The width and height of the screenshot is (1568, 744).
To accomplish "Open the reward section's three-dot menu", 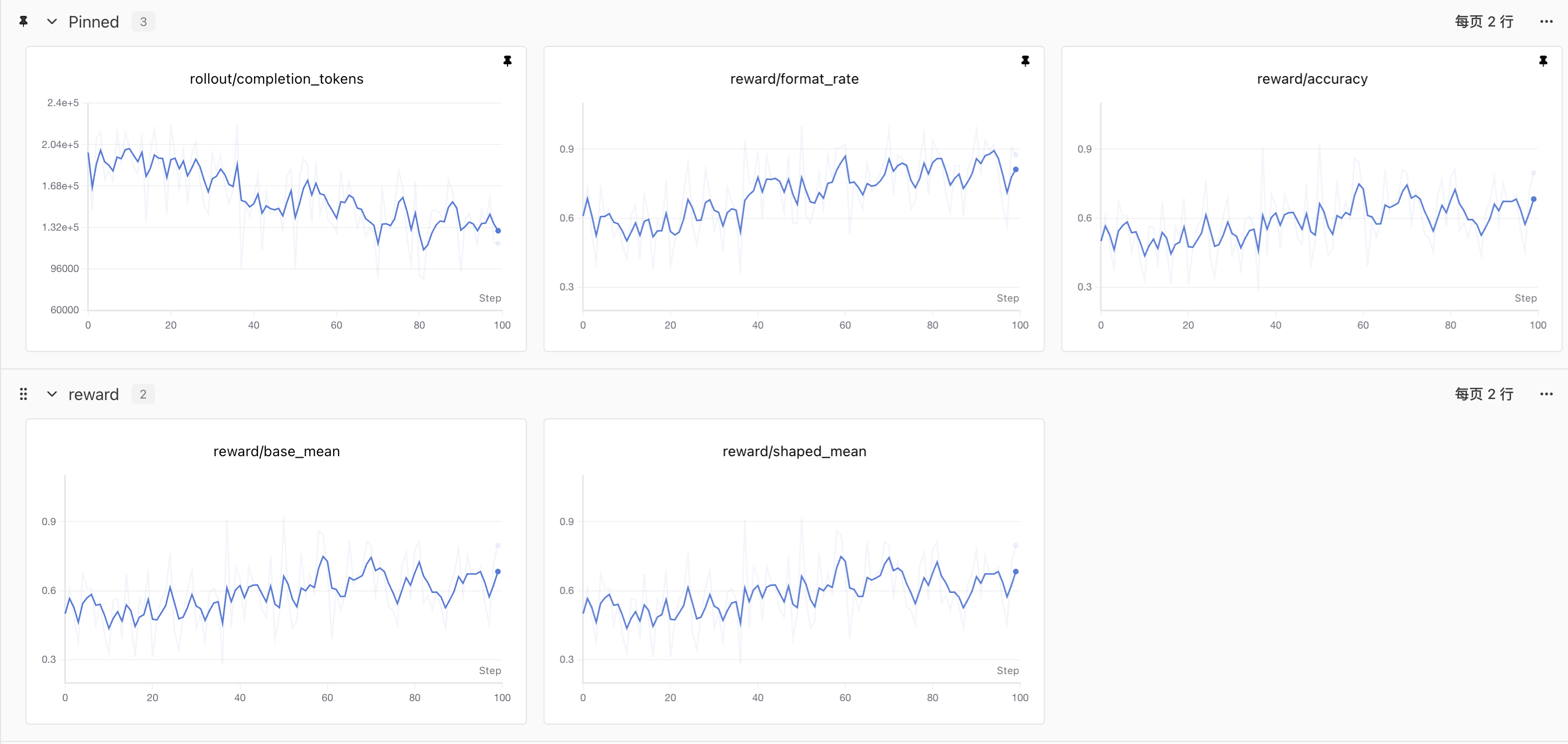I will (1546, 394).
